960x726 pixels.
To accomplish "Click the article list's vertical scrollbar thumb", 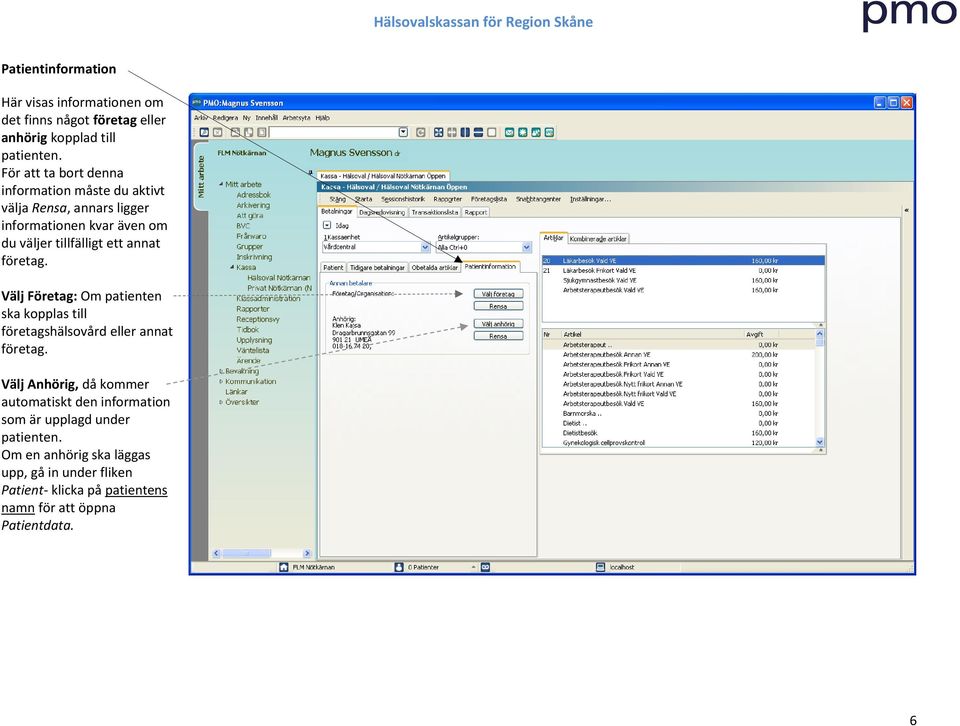I will point(820,343).
